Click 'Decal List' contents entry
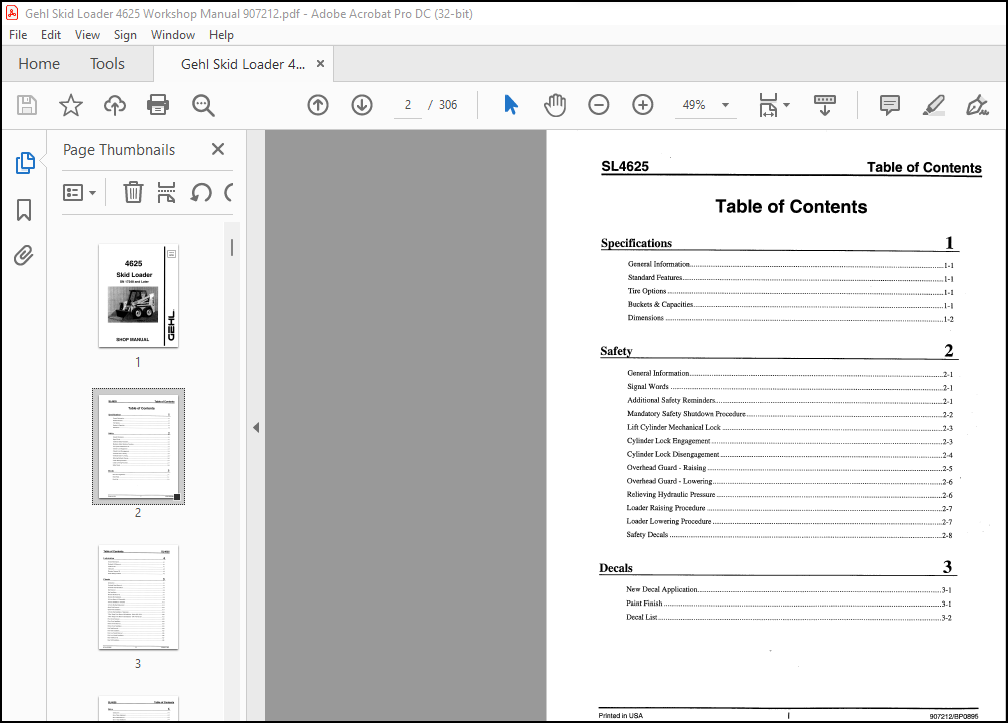The image size is (1008, 723). coord(642,617)
